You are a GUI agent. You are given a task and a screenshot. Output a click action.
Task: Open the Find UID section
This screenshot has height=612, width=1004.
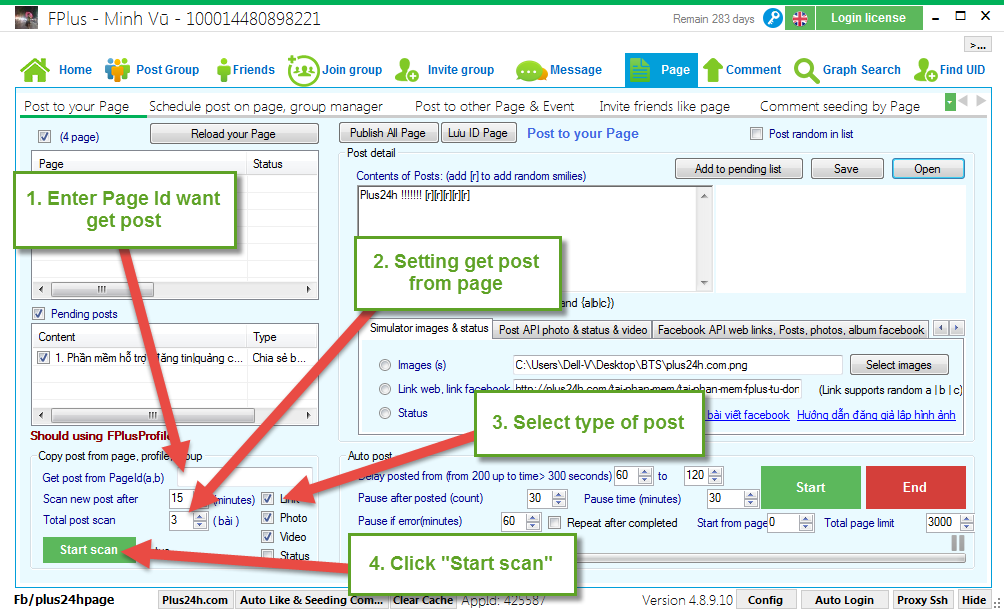(950, 70)
